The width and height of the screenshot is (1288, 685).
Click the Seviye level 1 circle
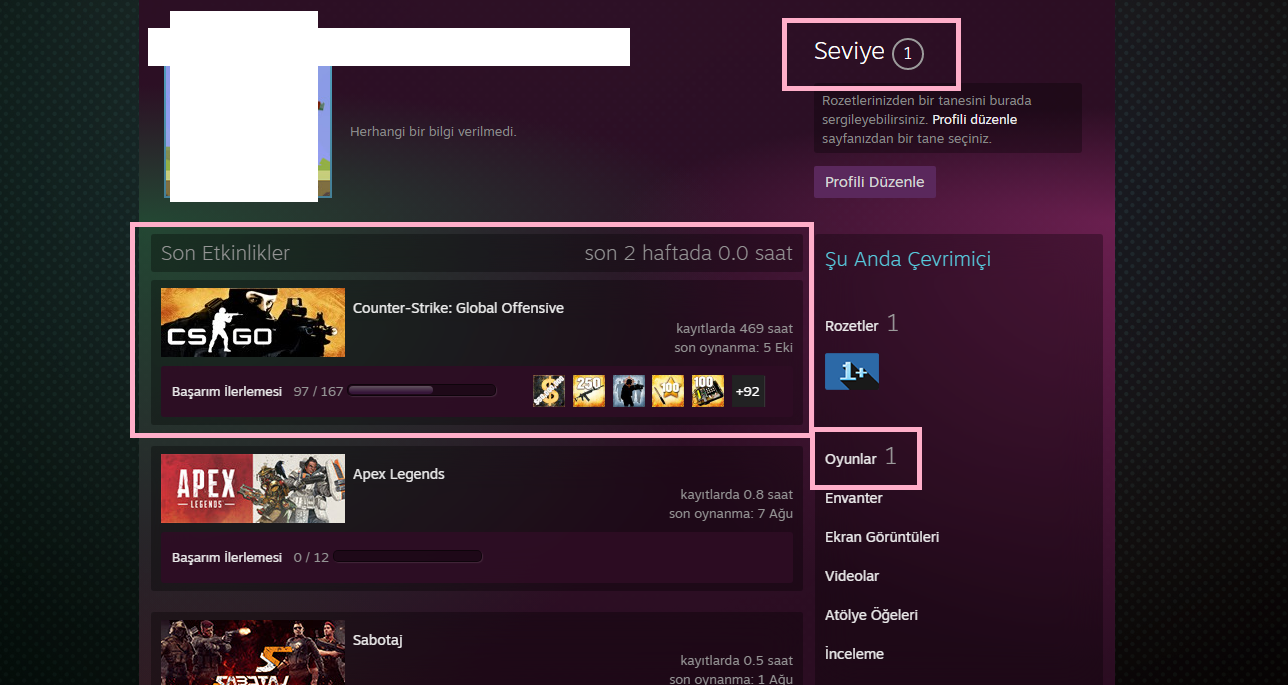click(908, 54)
